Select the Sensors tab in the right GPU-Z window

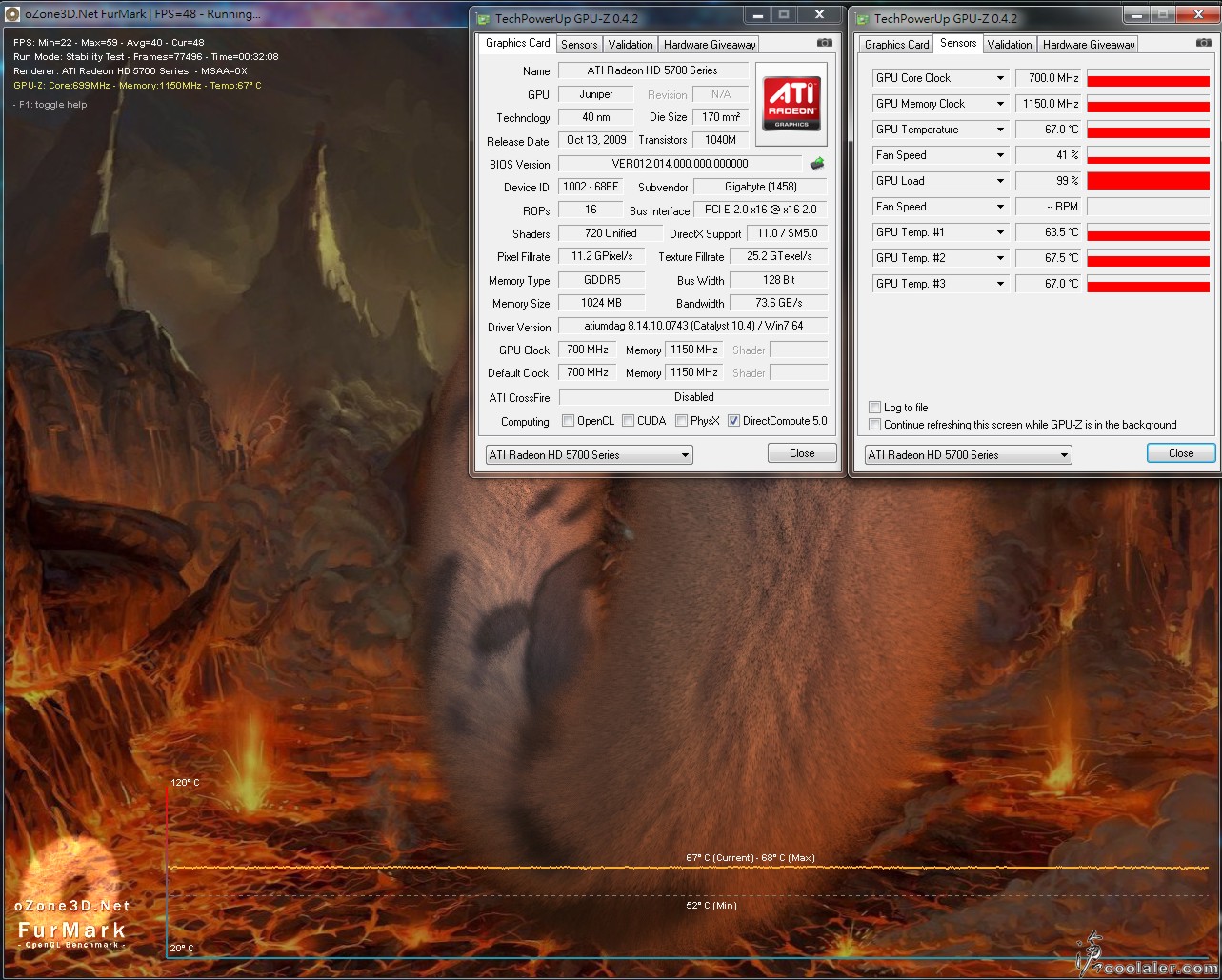958,43
